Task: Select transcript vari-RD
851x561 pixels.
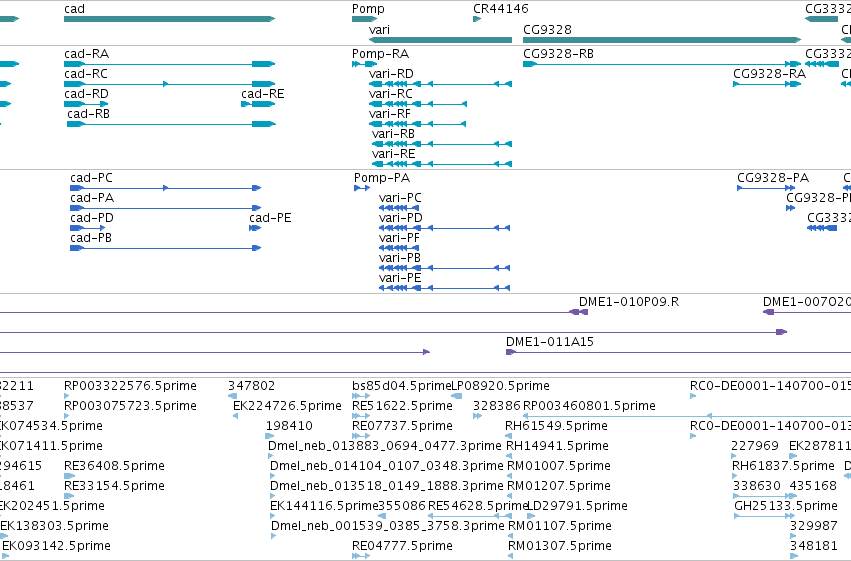Action: click(x=440, y=84)
